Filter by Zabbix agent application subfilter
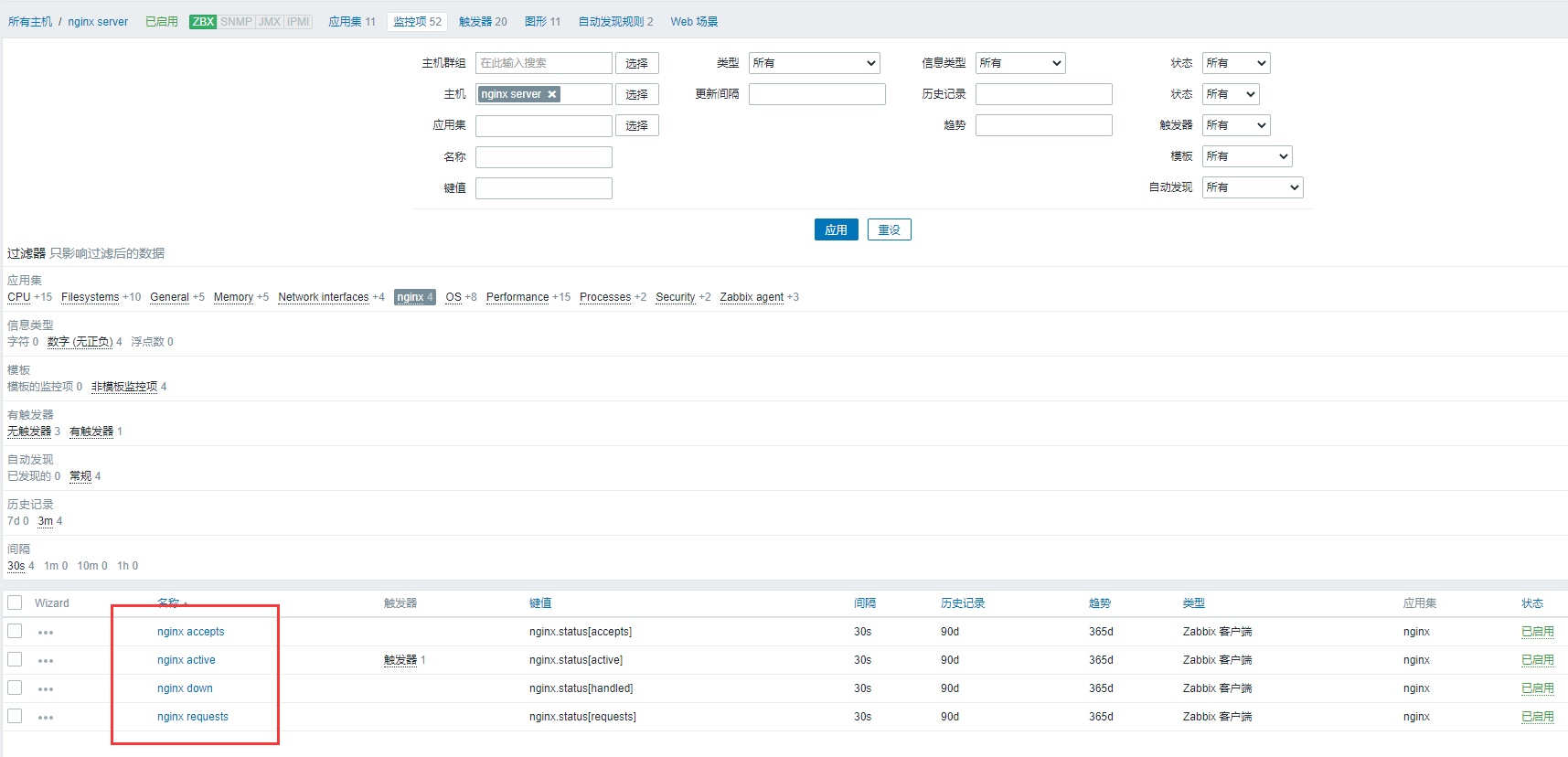Image resolution: width=1568 pixels, height=757 pixels. [752, 297]
